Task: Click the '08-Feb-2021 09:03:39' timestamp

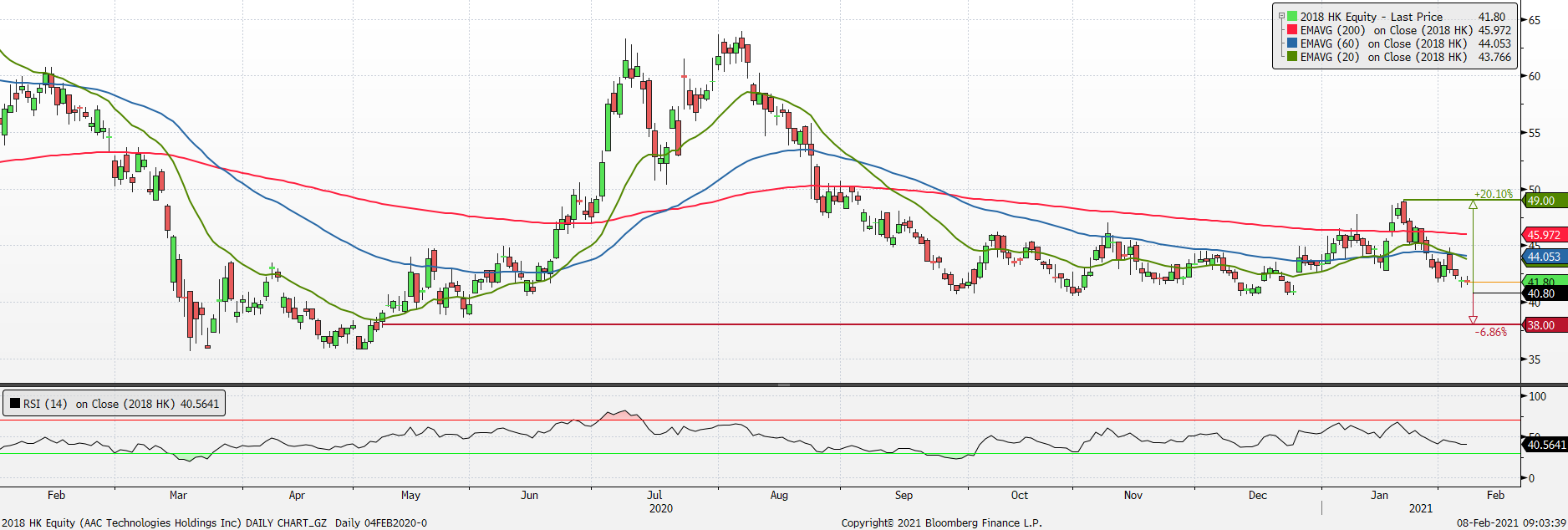Action: pyautogui.click(x=1511, y=522)
